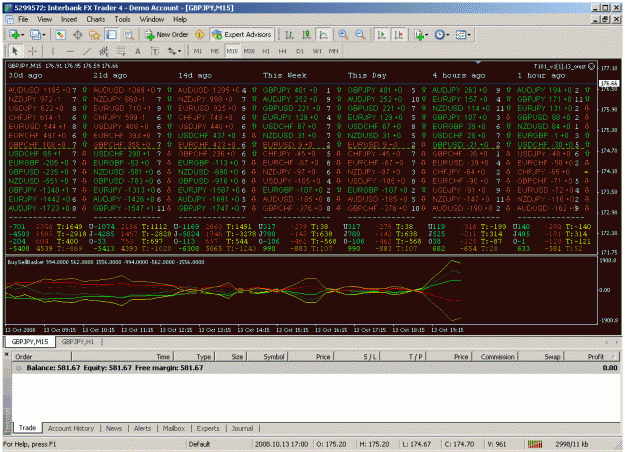
Task: Switch to MN timeframe
Action: (x=333, y=51)
